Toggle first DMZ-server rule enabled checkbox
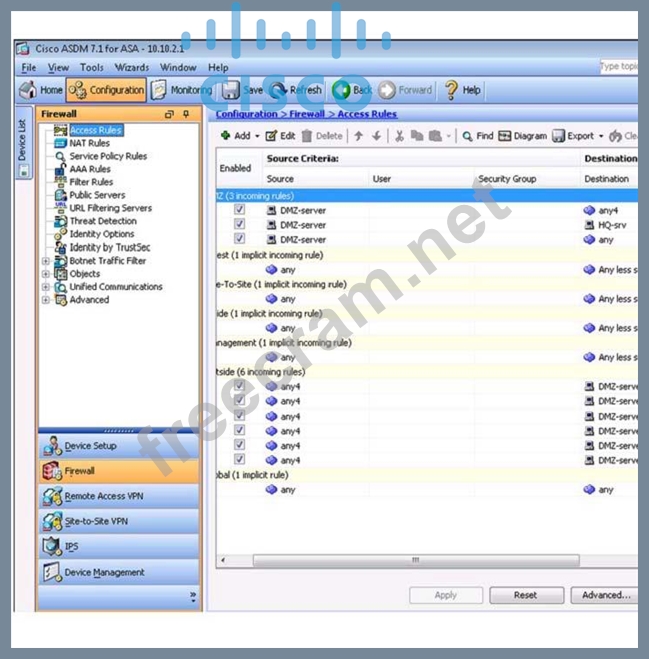649x659 pixels. pyautogui.click(x=239, y=211)
